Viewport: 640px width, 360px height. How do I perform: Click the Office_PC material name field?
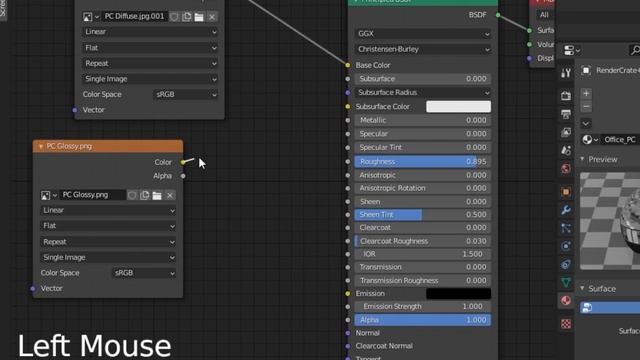pos(621,140)
